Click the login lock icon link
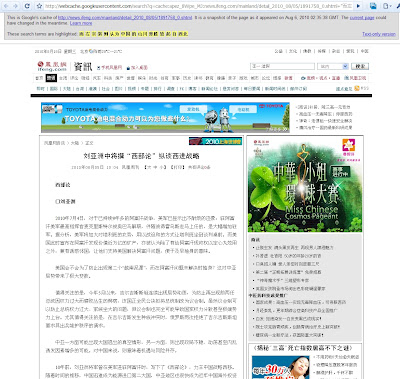 [128, 68]
